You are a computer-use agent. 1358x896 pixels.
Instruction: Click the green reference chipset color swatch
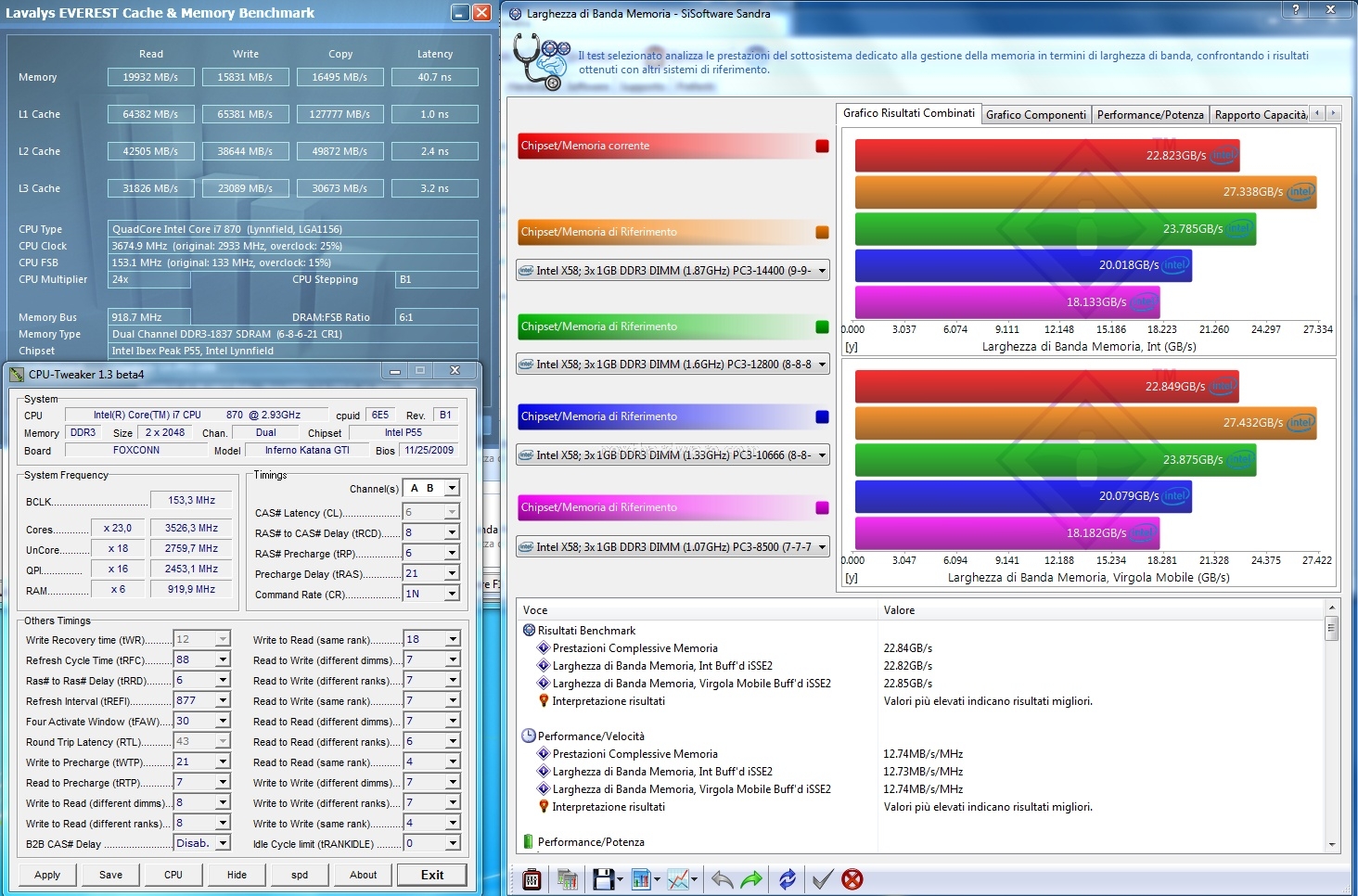[822, 326]
